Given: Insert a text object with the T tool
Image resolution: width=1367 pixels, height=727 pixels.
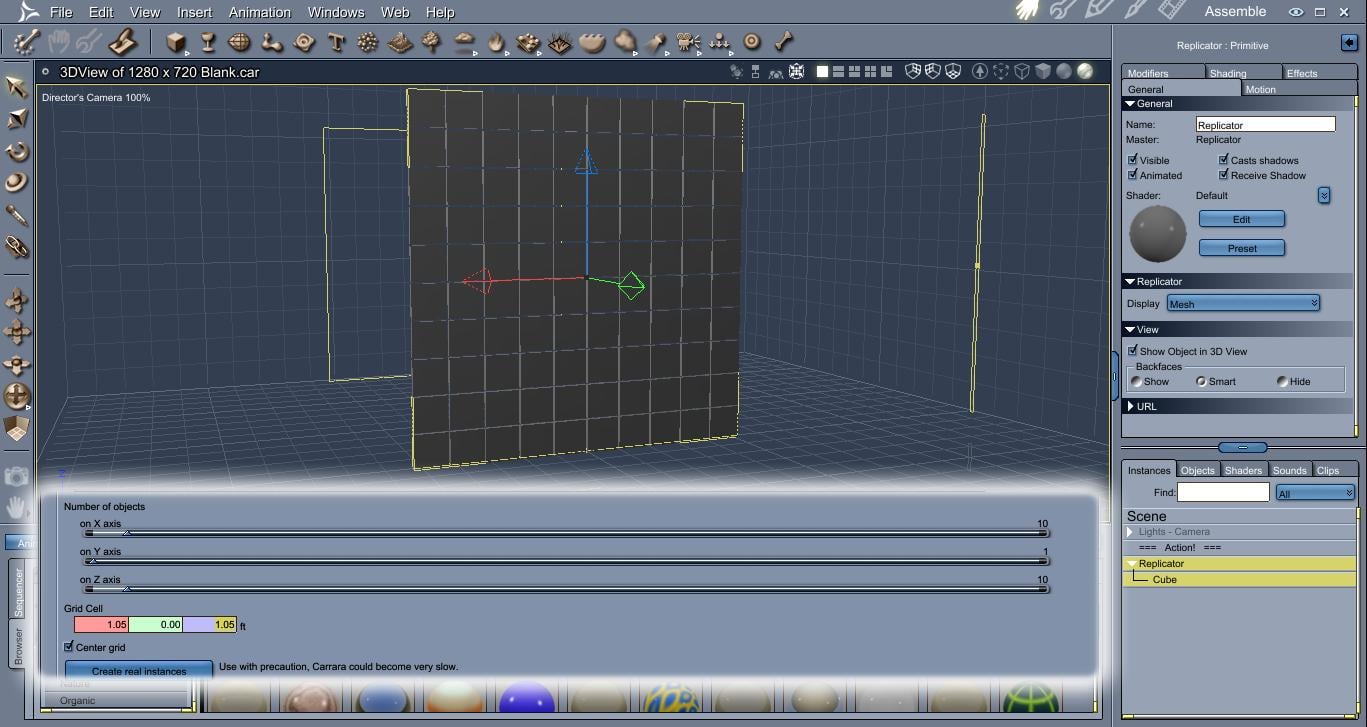Looking at the screenshot, I should coord(336,42).
